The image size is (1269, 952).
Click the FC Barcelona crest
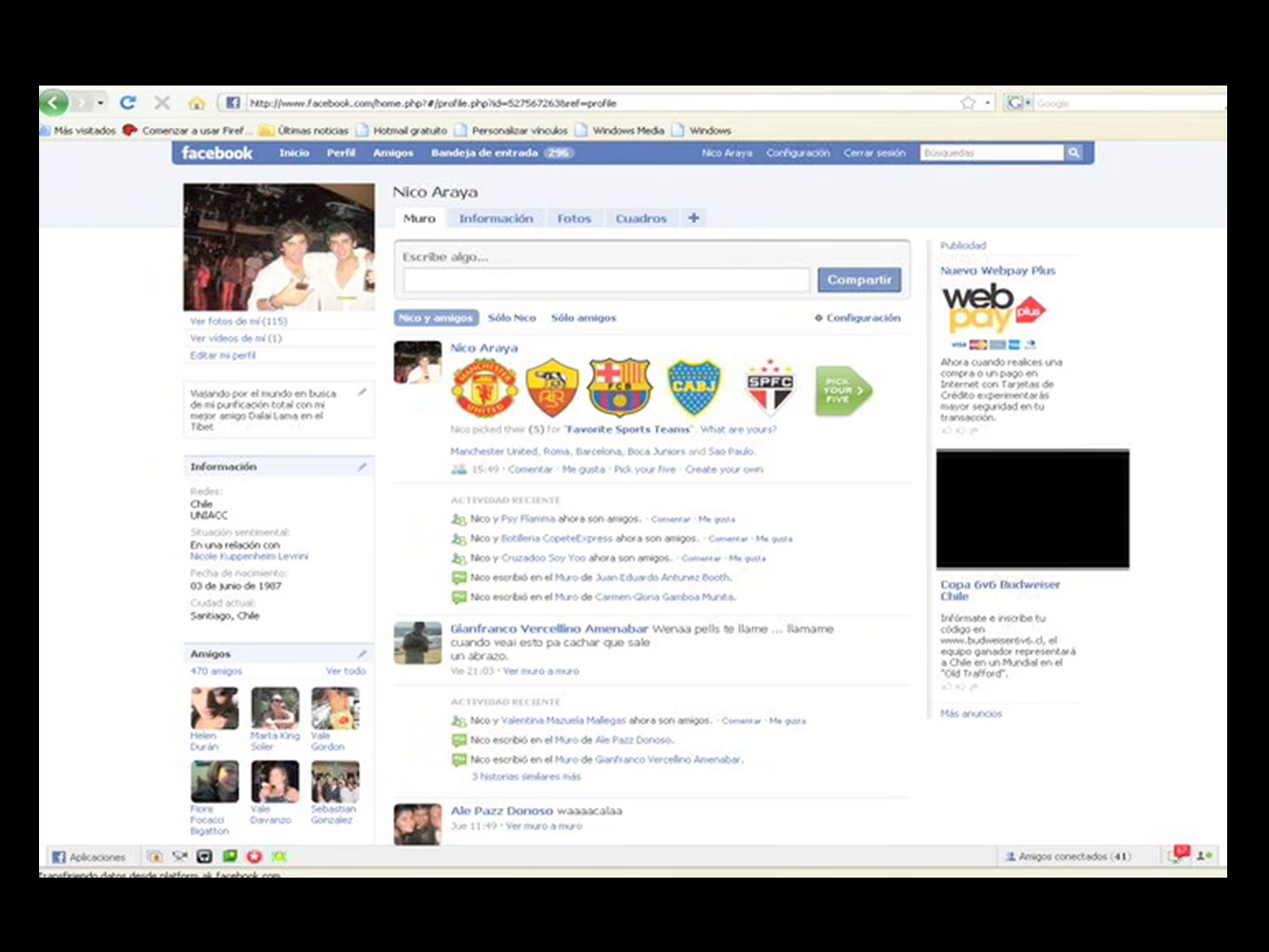619,388
